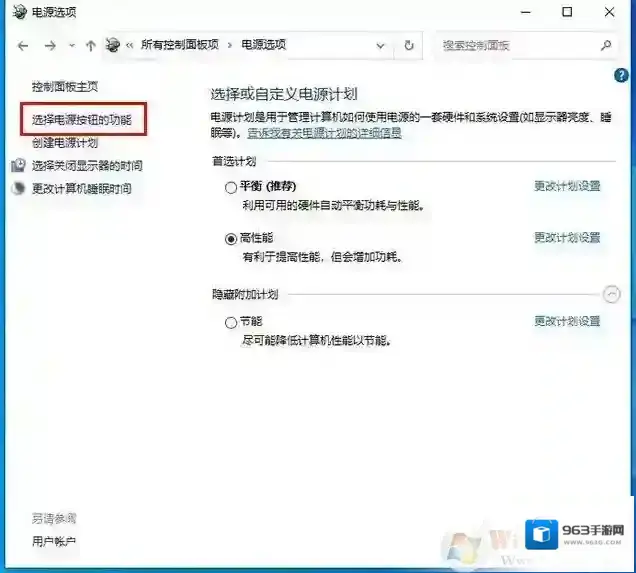Go back with the left arrow button
The height and width of the screenshot is (573, 636).
23,46
